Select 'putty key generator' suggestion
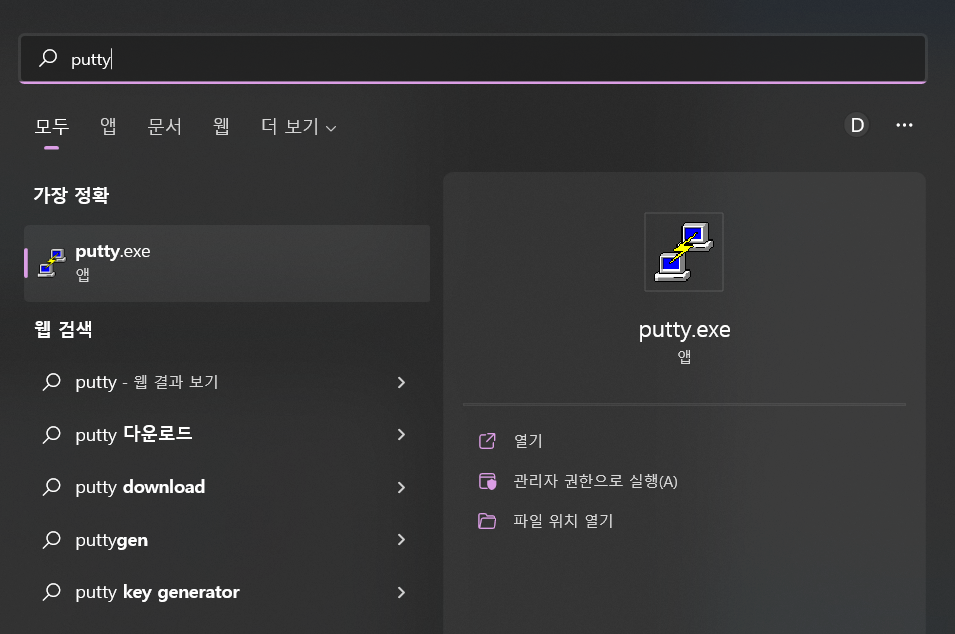Viewport: 955px width, 634px height. [x=227, y=592]
